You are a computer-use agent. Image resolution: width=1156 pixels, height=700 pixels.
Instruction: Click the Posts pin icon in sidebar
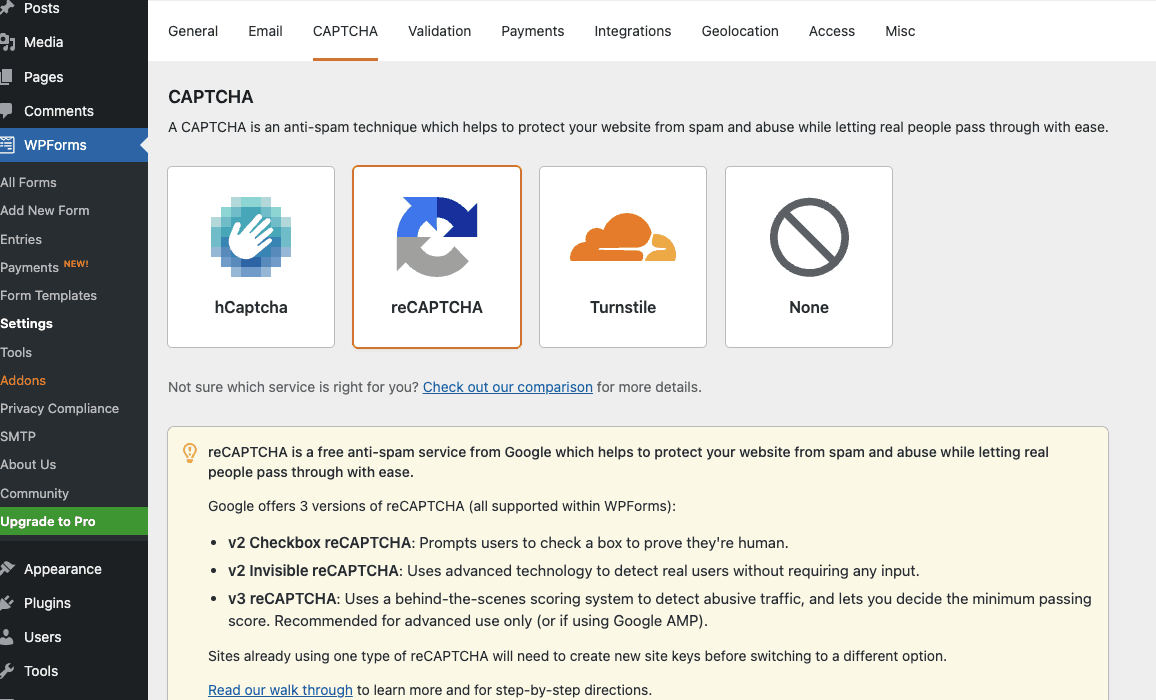point(7,8)
